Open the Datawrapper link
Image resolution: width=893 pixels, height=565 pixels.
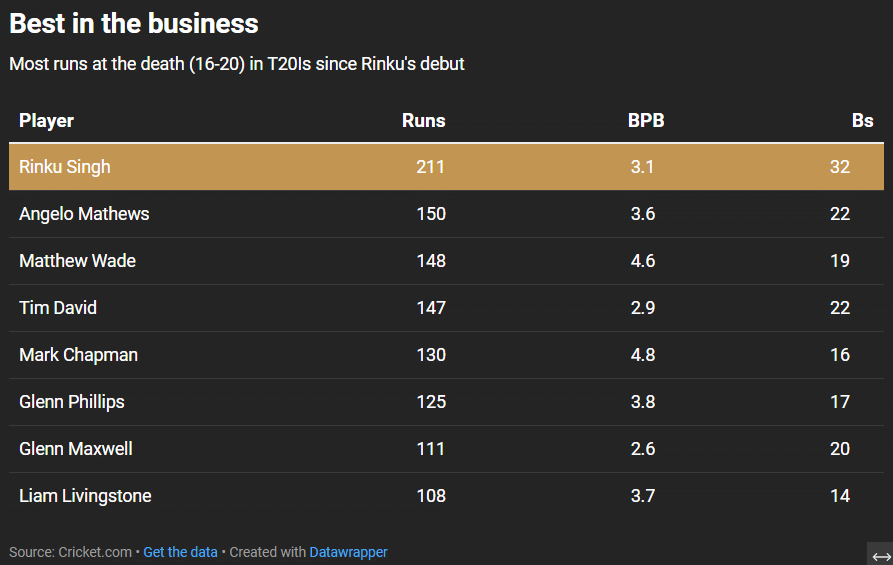(348, 552)
